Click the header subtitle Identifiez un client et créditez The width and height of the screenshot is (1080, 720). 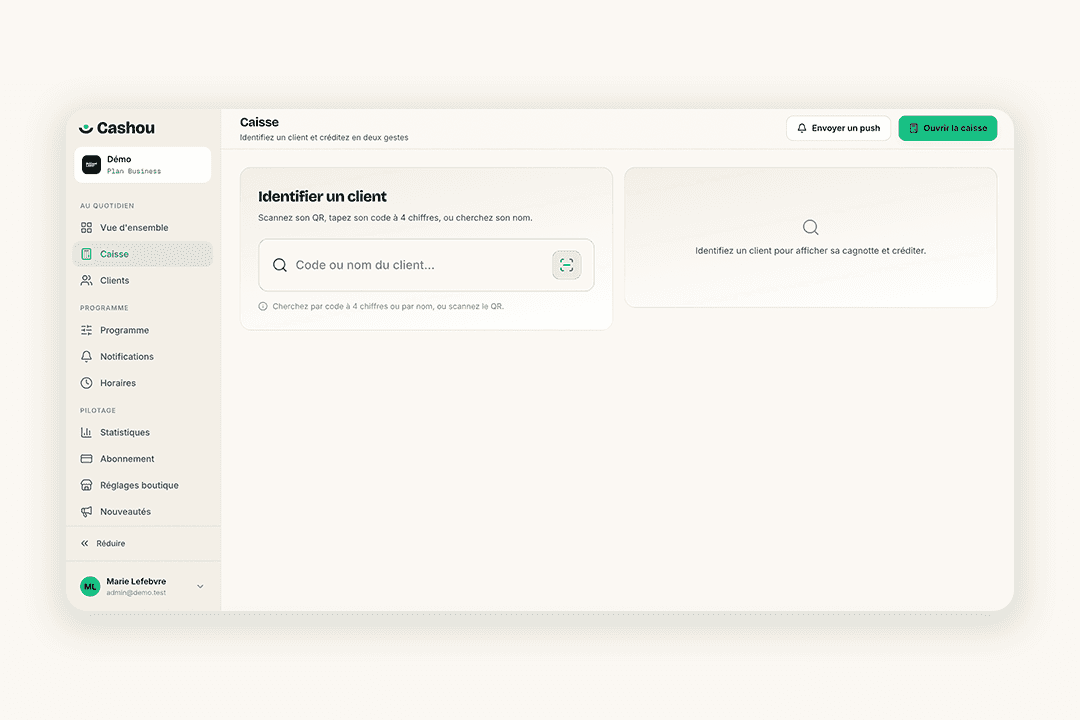pyautogui.click(x=324, y=138)
